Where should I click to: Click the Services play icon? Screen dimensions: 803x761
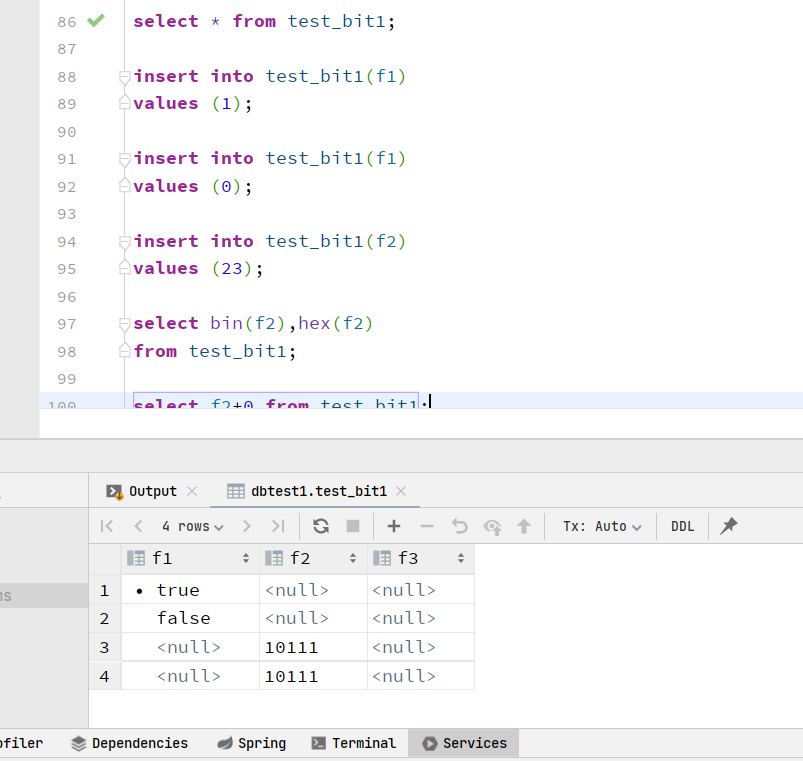click(x=430, y=744)
